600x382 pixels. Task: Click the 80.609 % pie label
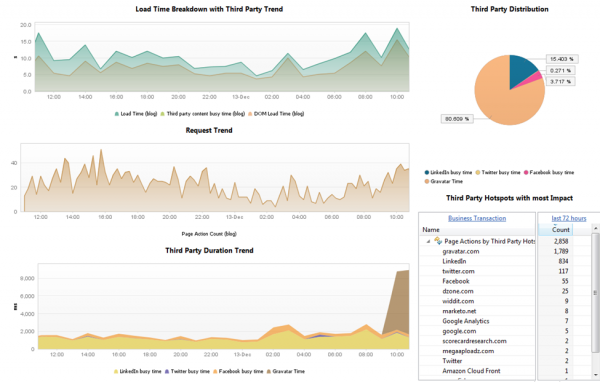(x=457, y=119)
